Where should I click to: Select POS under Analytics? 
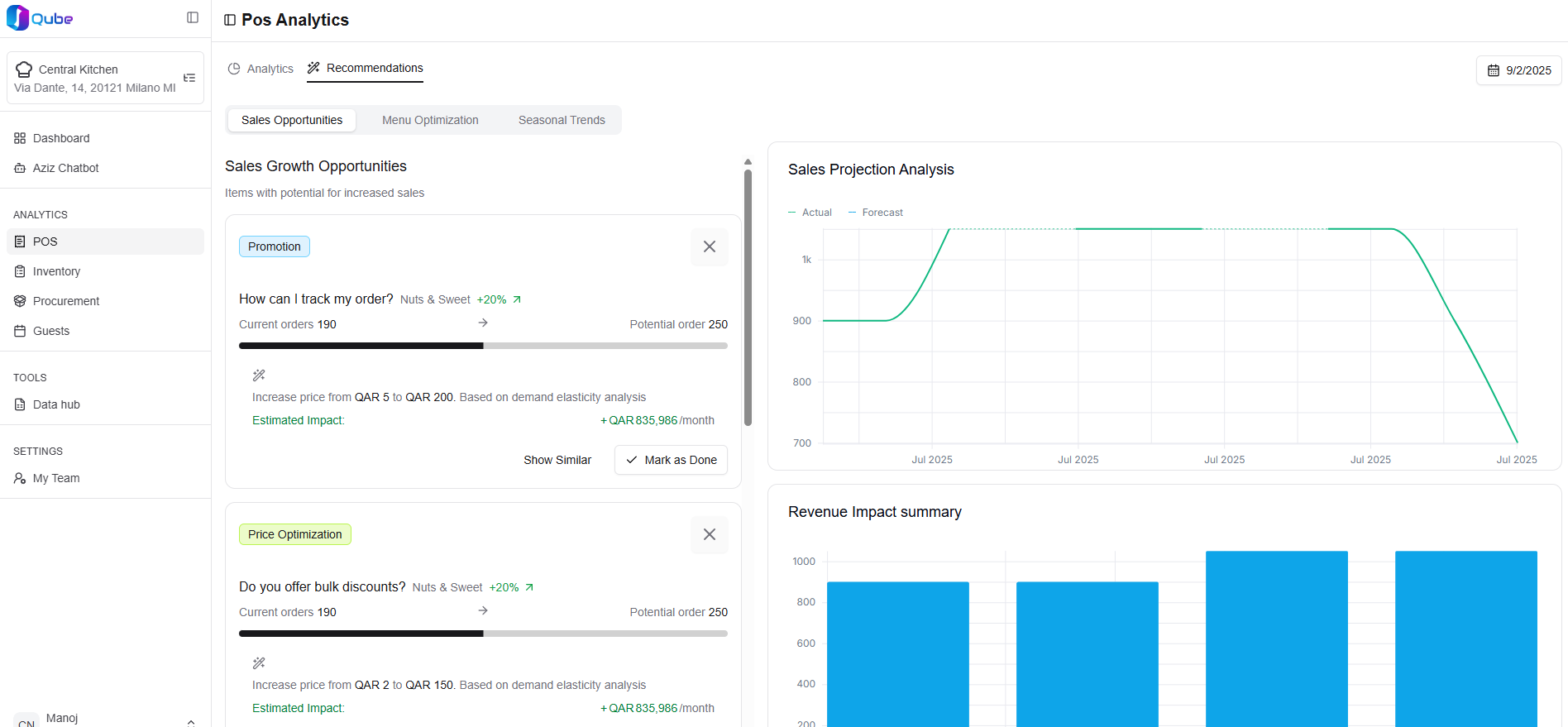(x=105, y=242)
